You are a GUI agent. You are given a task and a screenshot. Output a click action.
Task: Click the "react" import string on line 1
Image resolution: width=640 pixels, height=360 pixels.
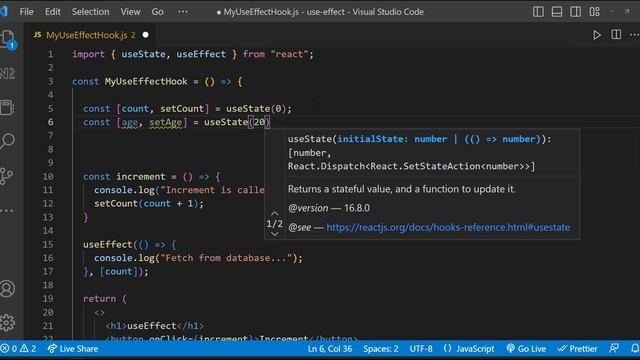(x=289, y=54)
